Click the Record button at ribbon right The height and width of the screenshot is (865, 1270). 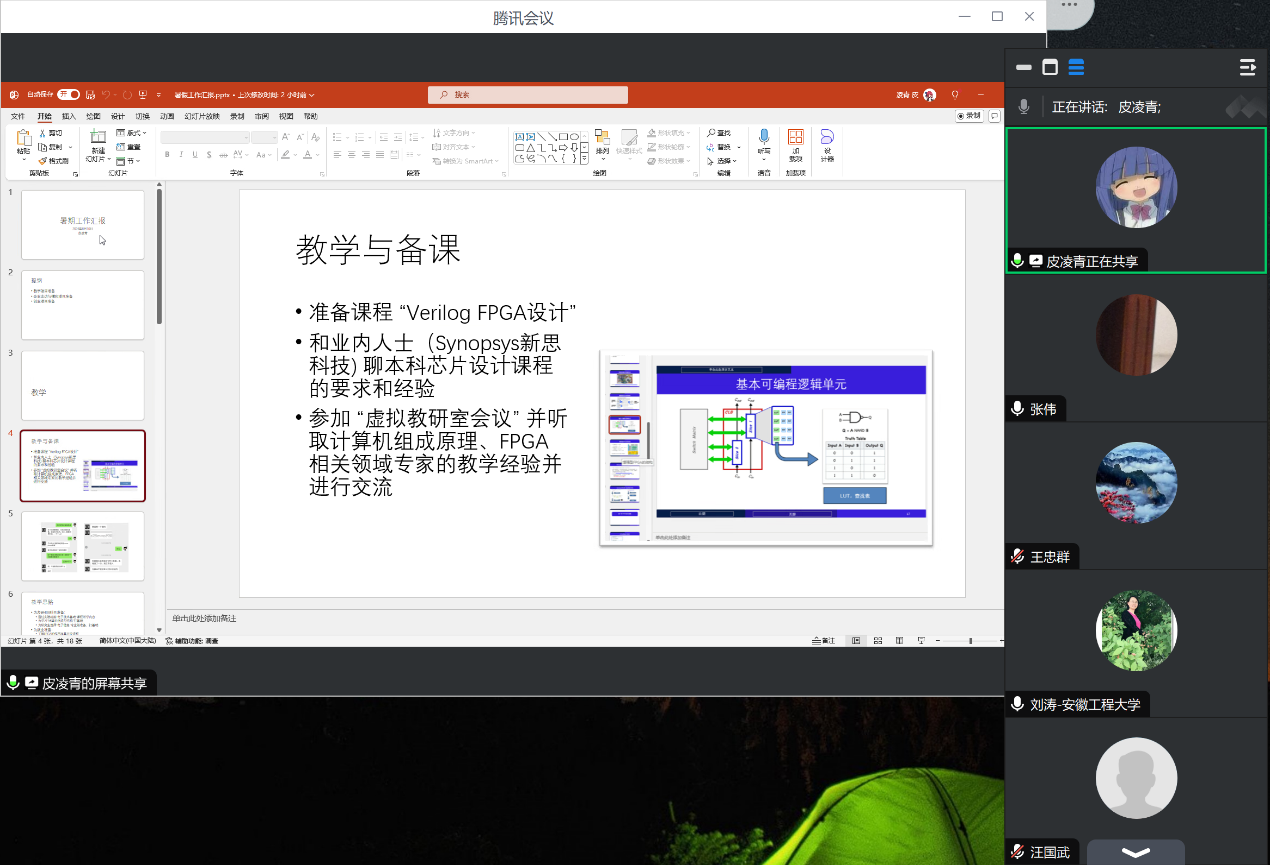969,116
